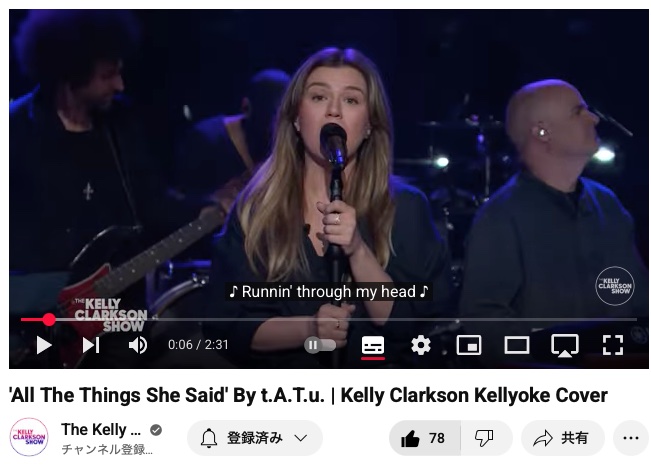Enable the miniplayer mode
The height and width of the screenshot is (465, 651).
[469, 345]
